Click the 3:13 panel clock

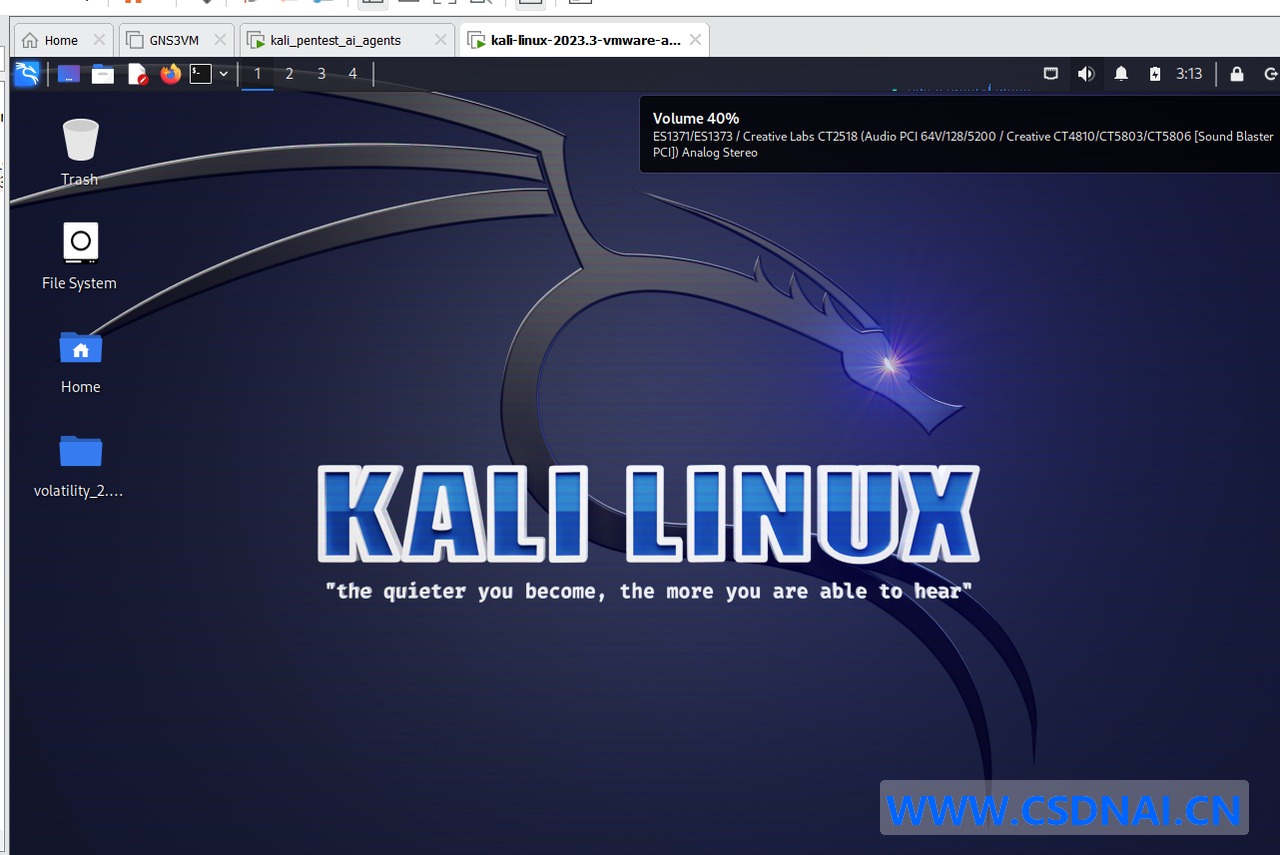point(1189,74)
